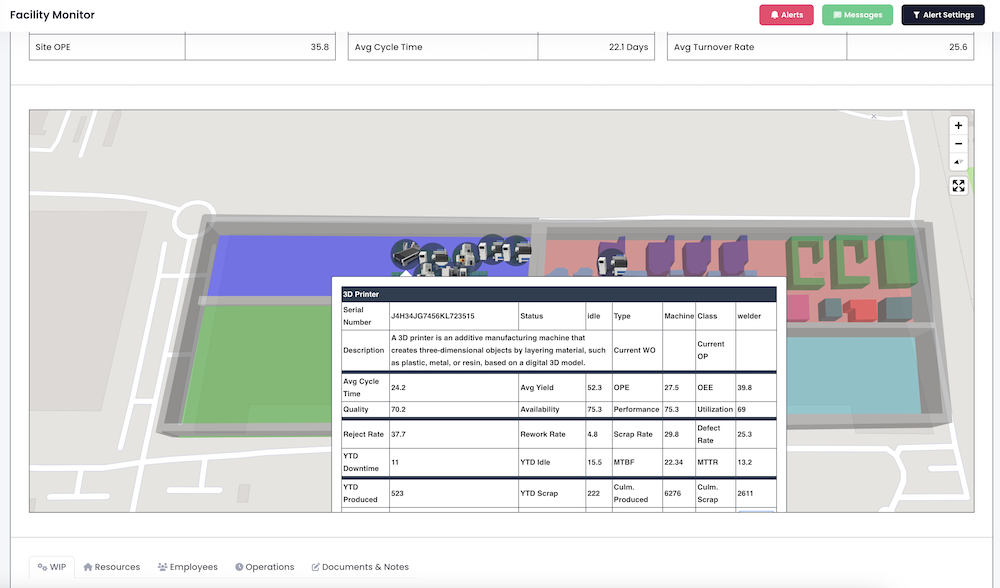Click the clock icon beside Operations
This screenshot has height=588, width=1000.
[x=238, y=567]
